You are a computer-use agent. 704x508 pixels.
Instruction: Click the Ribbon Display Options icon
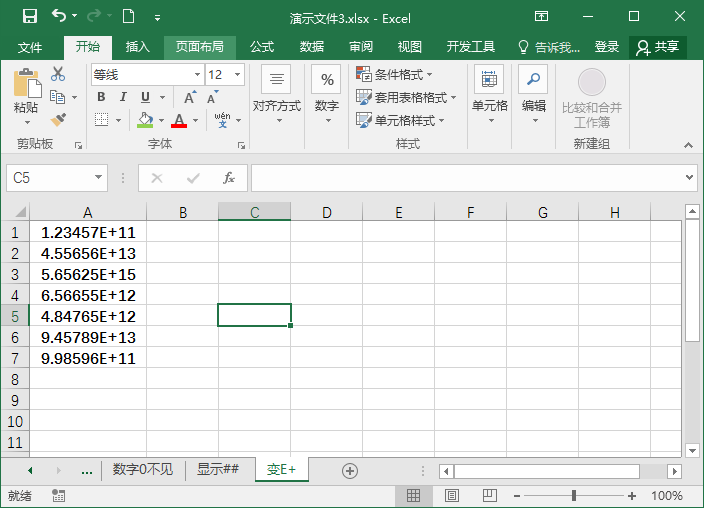click(x=541, y=17)
